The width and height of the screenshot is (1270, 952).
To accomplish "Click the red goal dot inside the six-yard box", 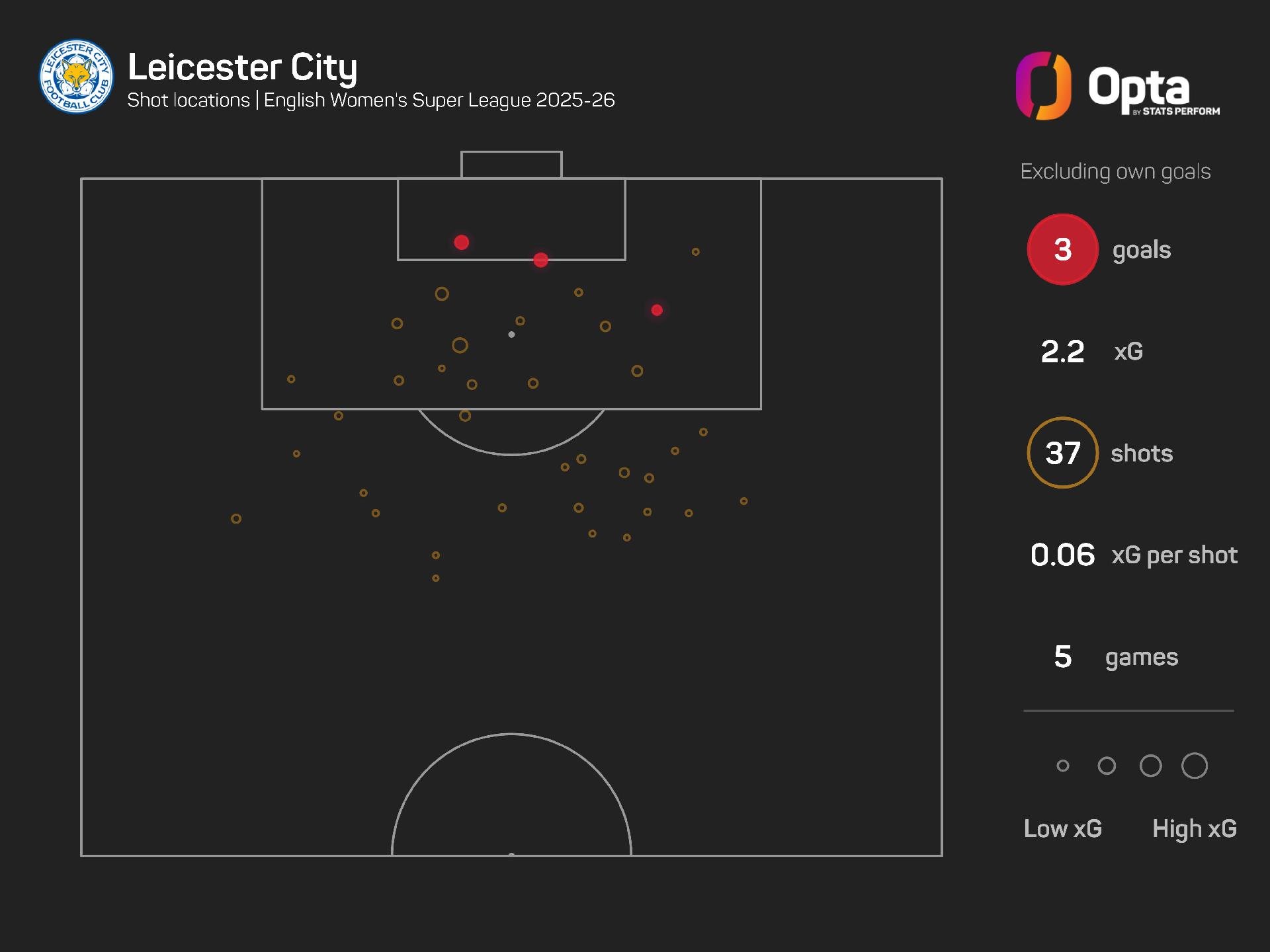I will (x=462, y=243).
